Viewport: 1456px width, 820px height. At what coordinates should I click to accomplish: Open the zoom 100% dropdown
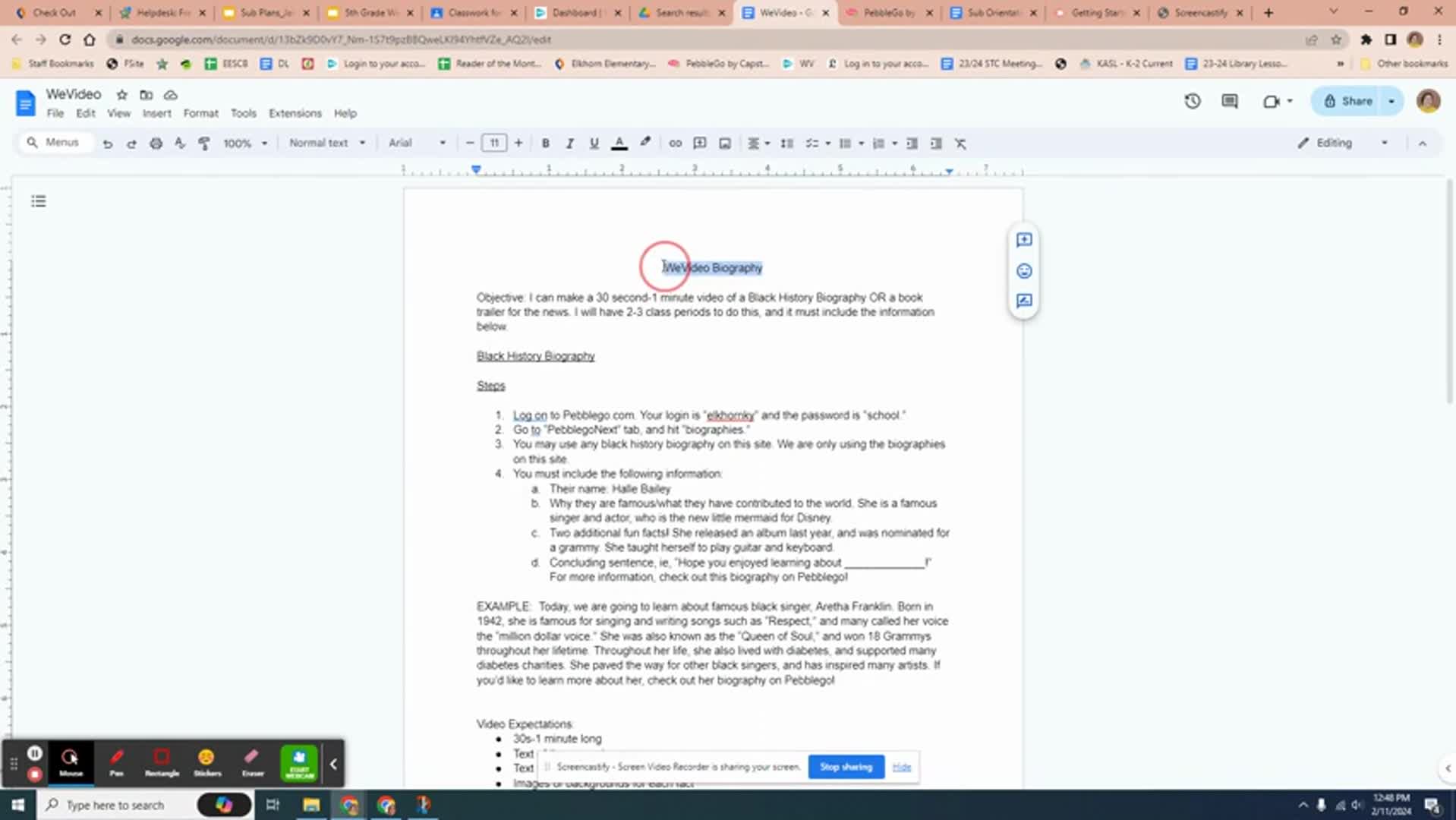pyautogui.click(x=245, y=143)
